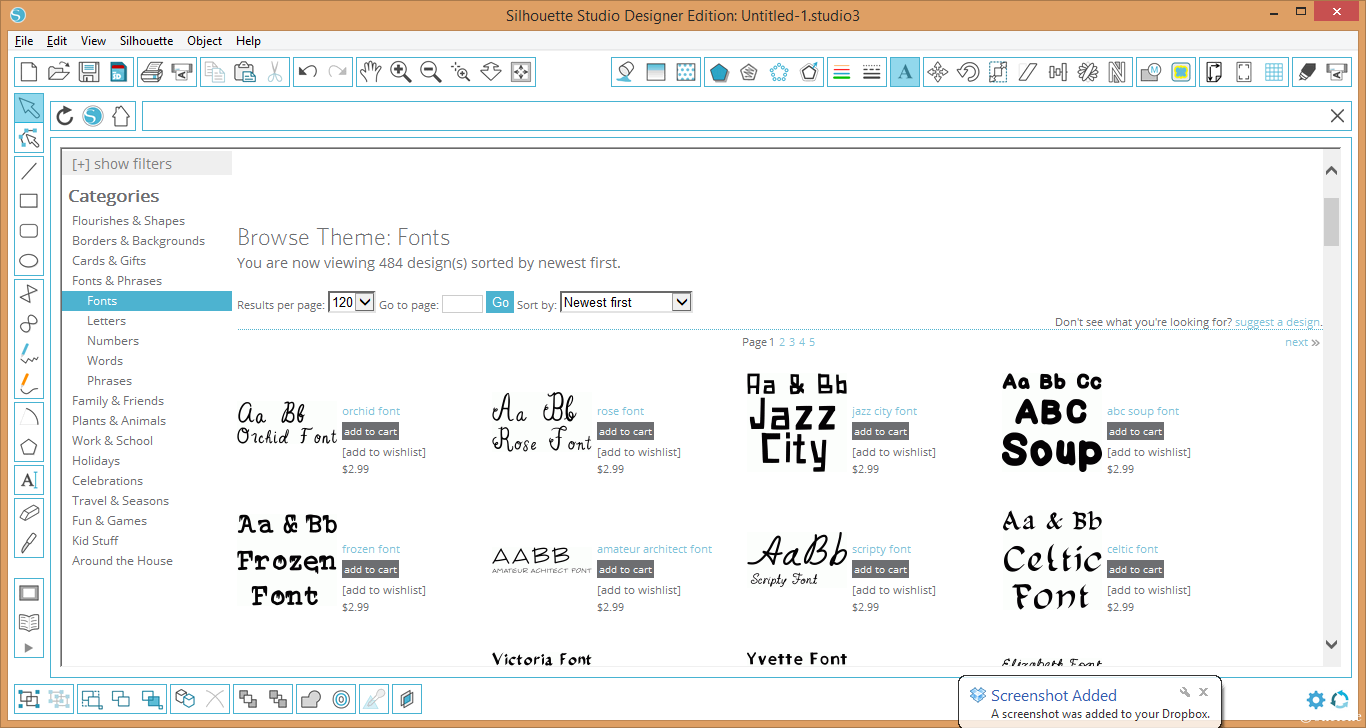Select the 'Letters' subcategory
This screenshot has height=728, width=1366.
(x=106, y=321)
